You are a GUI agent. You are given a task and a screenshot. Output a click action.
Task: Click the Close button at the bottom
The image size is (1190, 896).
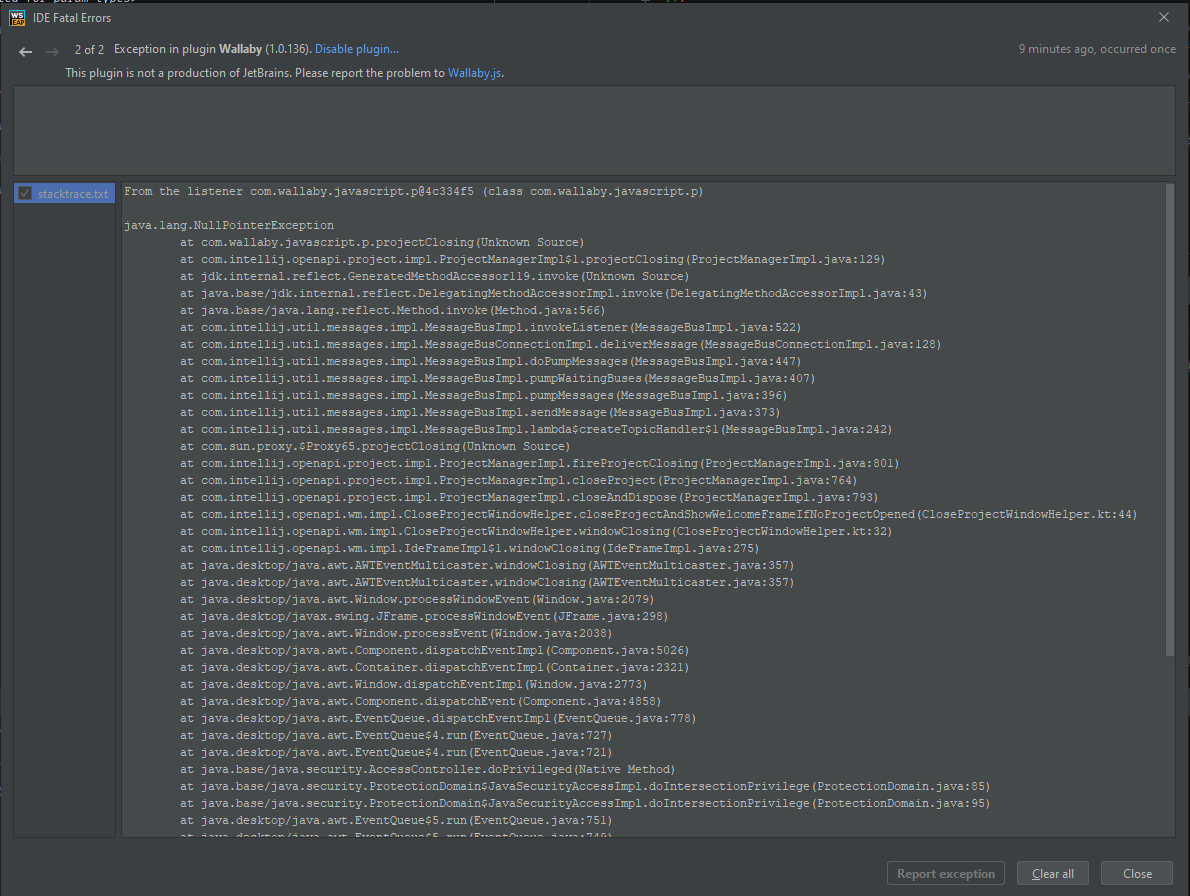point(1137,873)
